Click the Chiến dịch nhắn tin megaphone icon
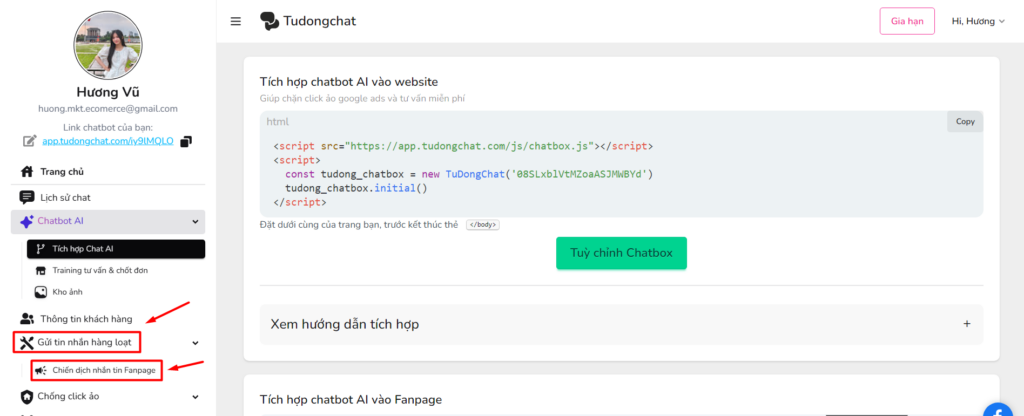Viewport: 1024px width, 416px height. (40, 370)
